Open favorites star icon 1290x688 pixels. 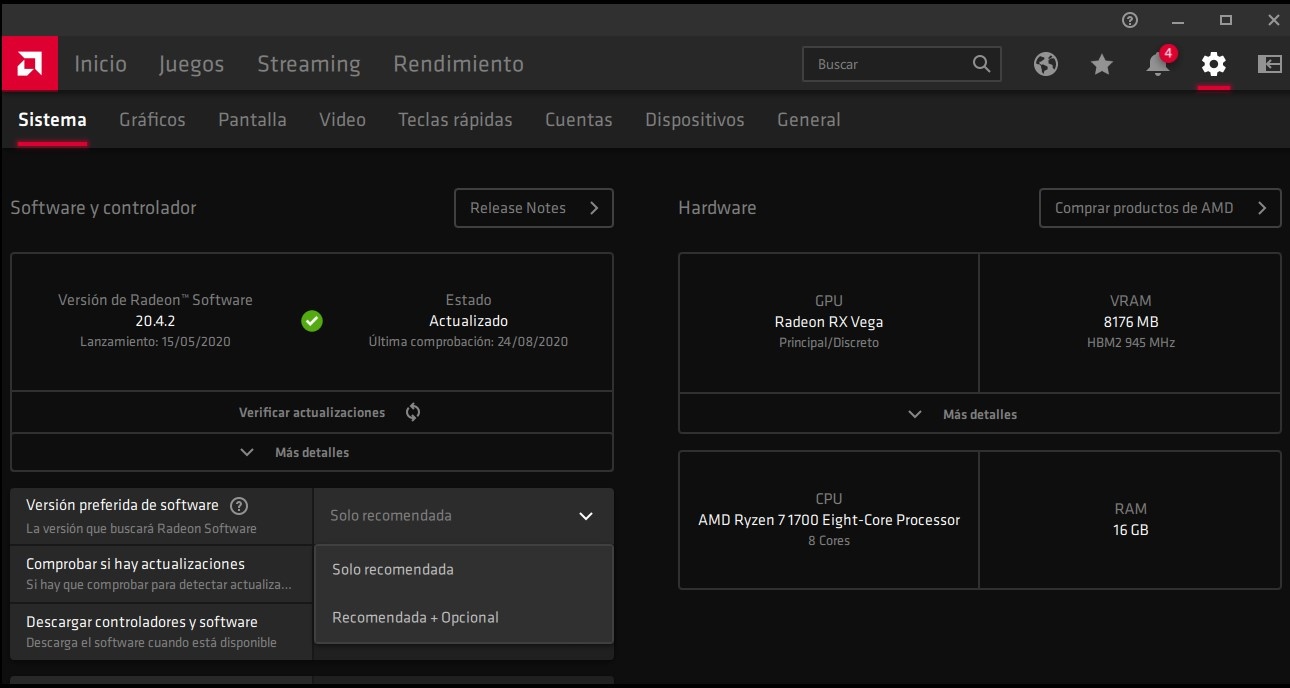[1102, 64]
